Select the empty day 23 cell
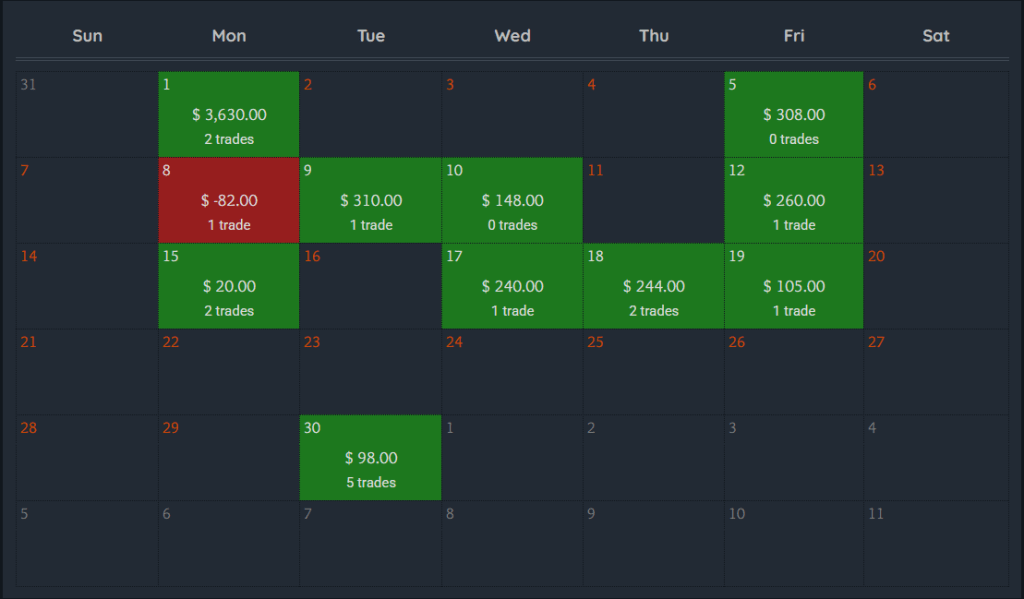Viewport: 1024px width, 599px height. coord(371,372)
